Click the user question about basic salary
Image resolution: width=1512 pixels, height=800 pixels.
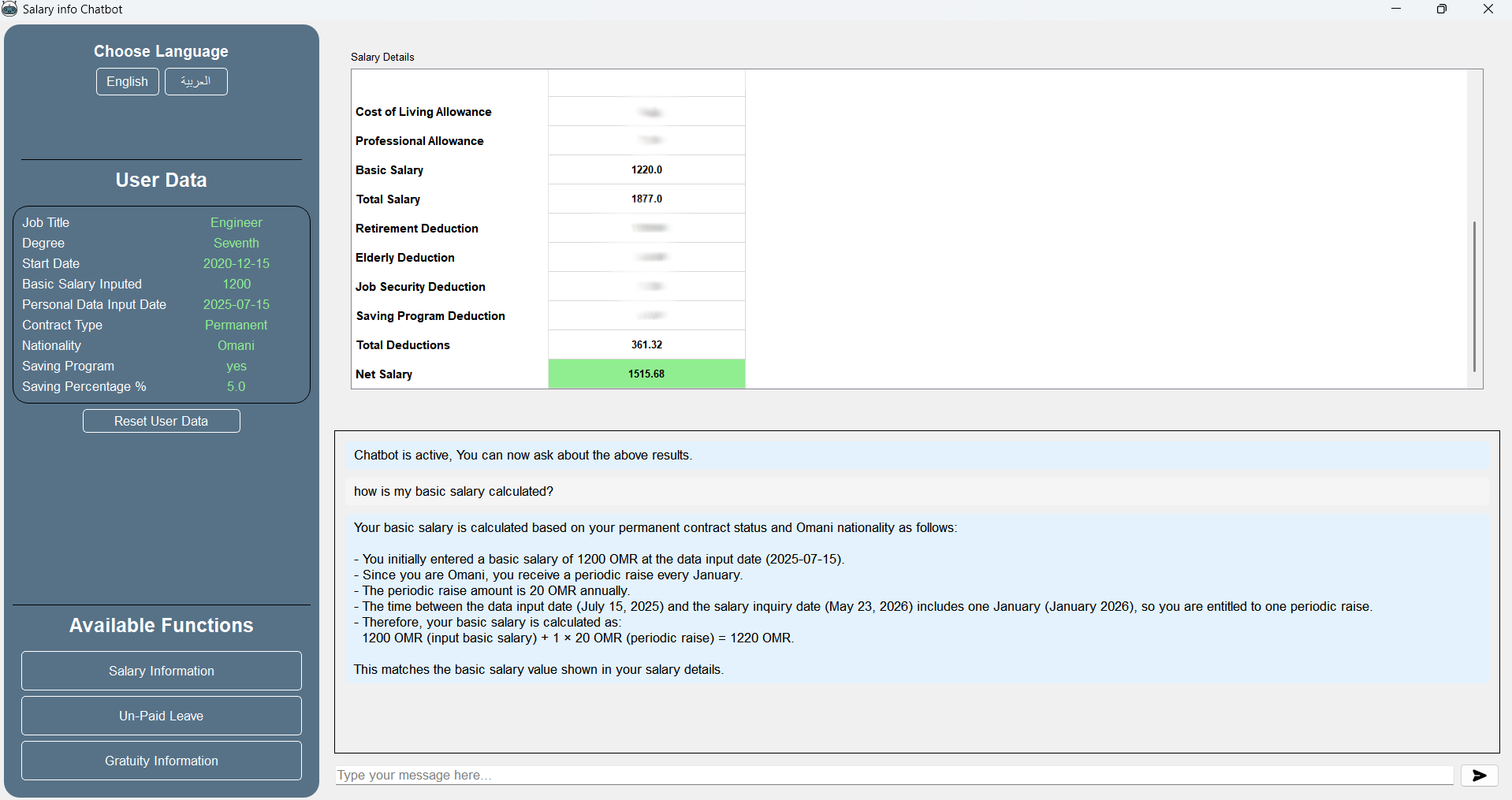(454, 492)
